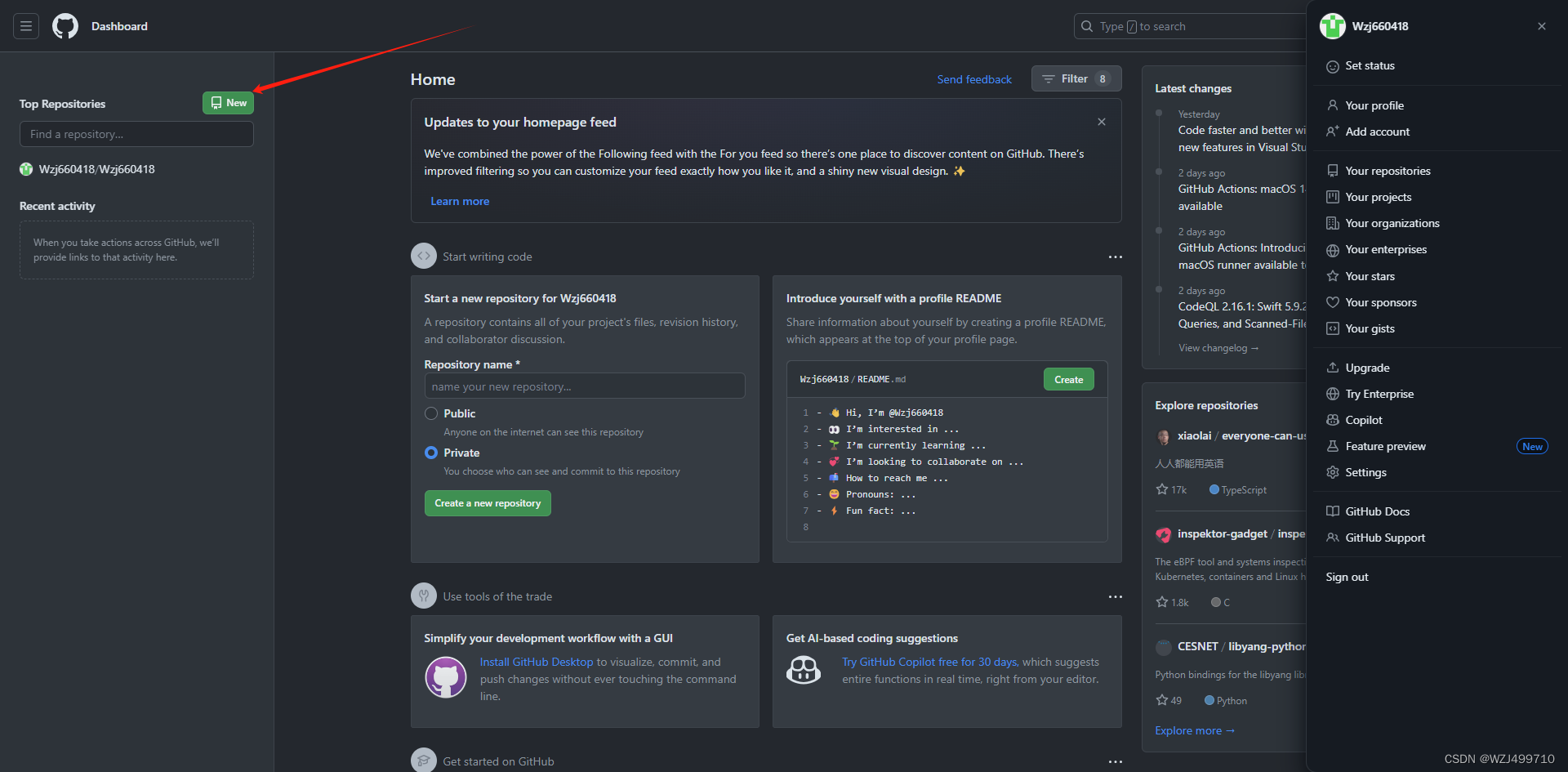Click the Find a repository search field

[136, 134]
